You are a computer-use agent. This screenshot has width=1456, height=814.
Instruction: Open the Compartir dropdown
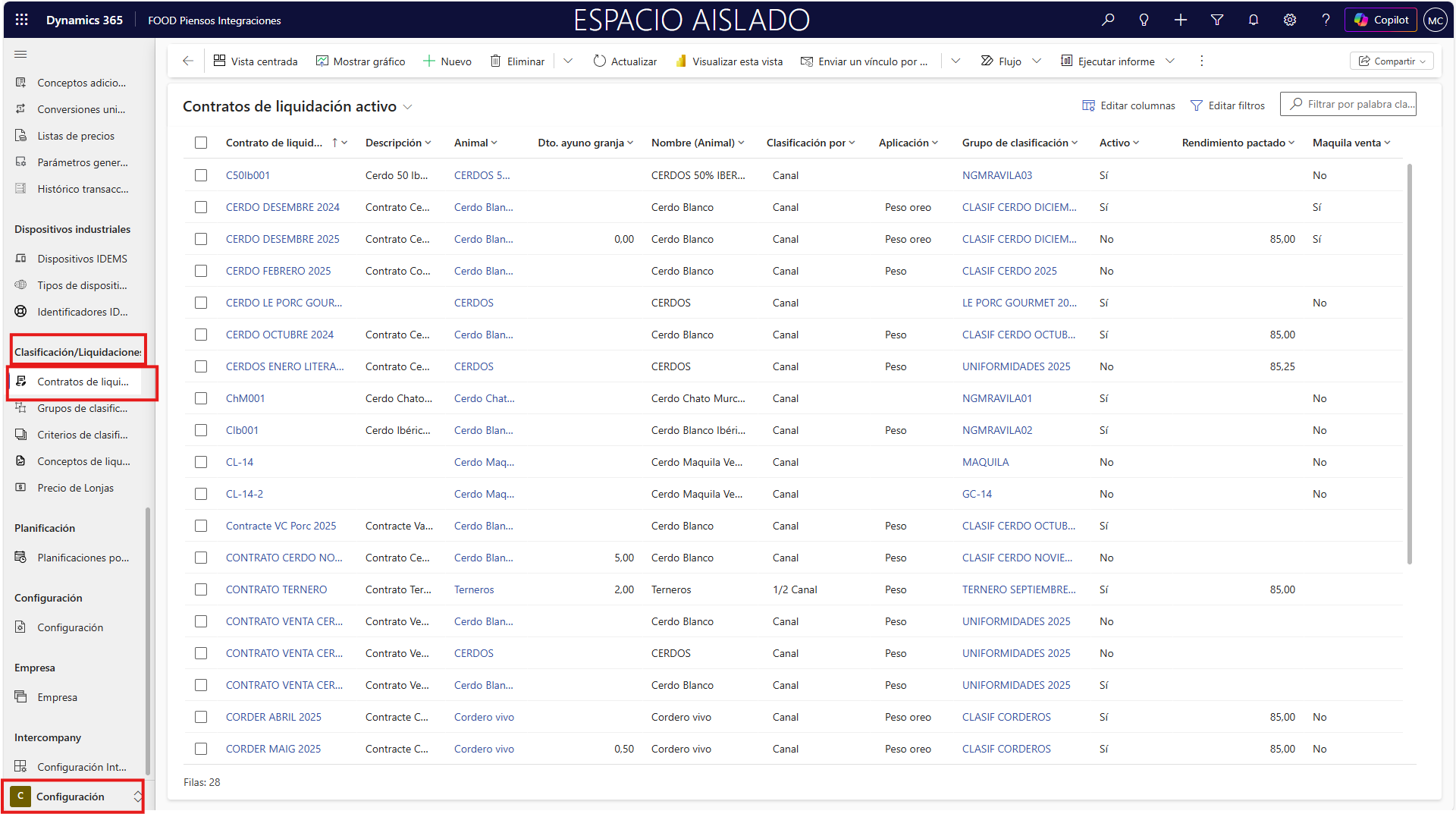pos(1392,61)
